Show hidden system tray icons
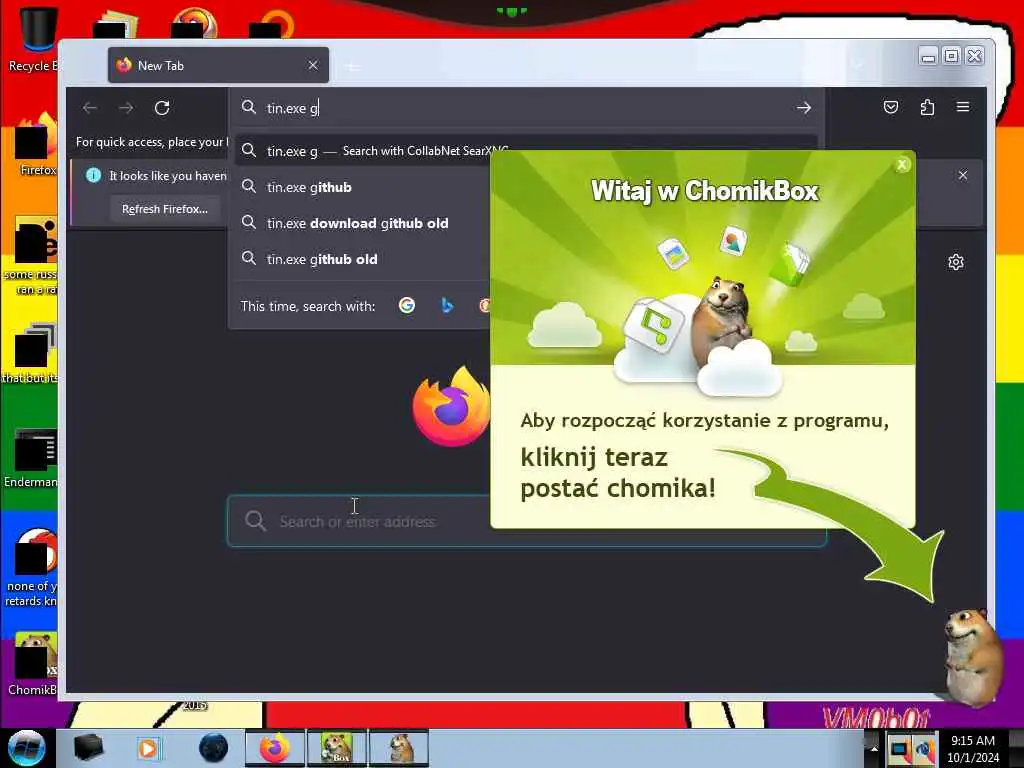 click(x=874, y=748)
